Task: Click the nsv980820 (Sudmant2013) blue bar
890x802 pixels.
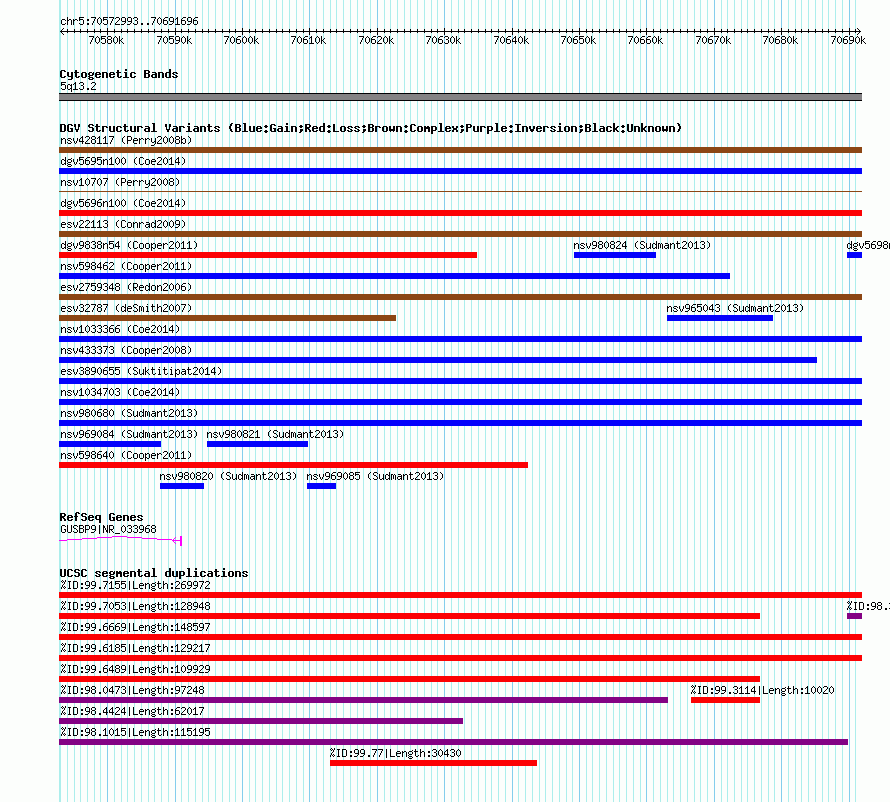Action: [182, 486]
